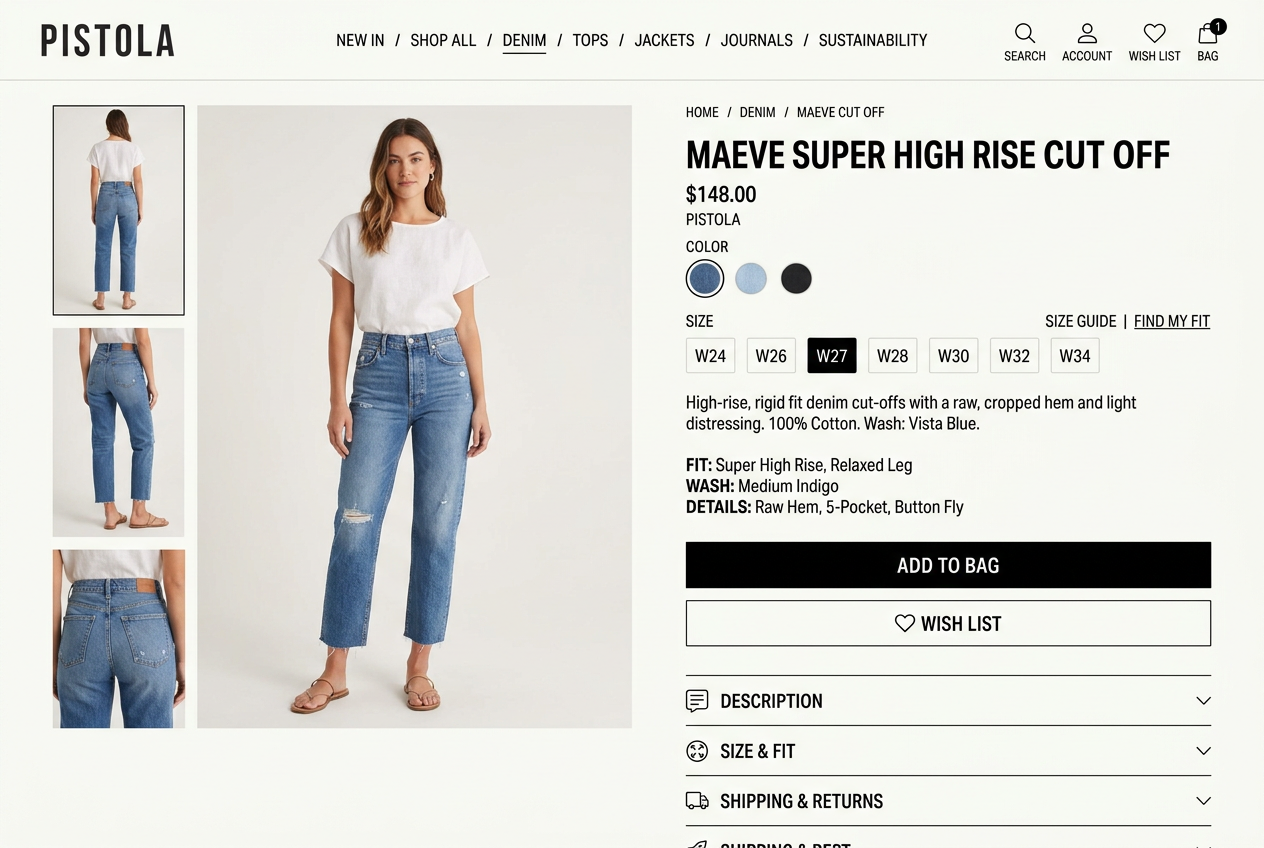Viewport: 1264px width, 848px height.
Task: Select the light blue color swatch
Action: [x=751, y=279]
